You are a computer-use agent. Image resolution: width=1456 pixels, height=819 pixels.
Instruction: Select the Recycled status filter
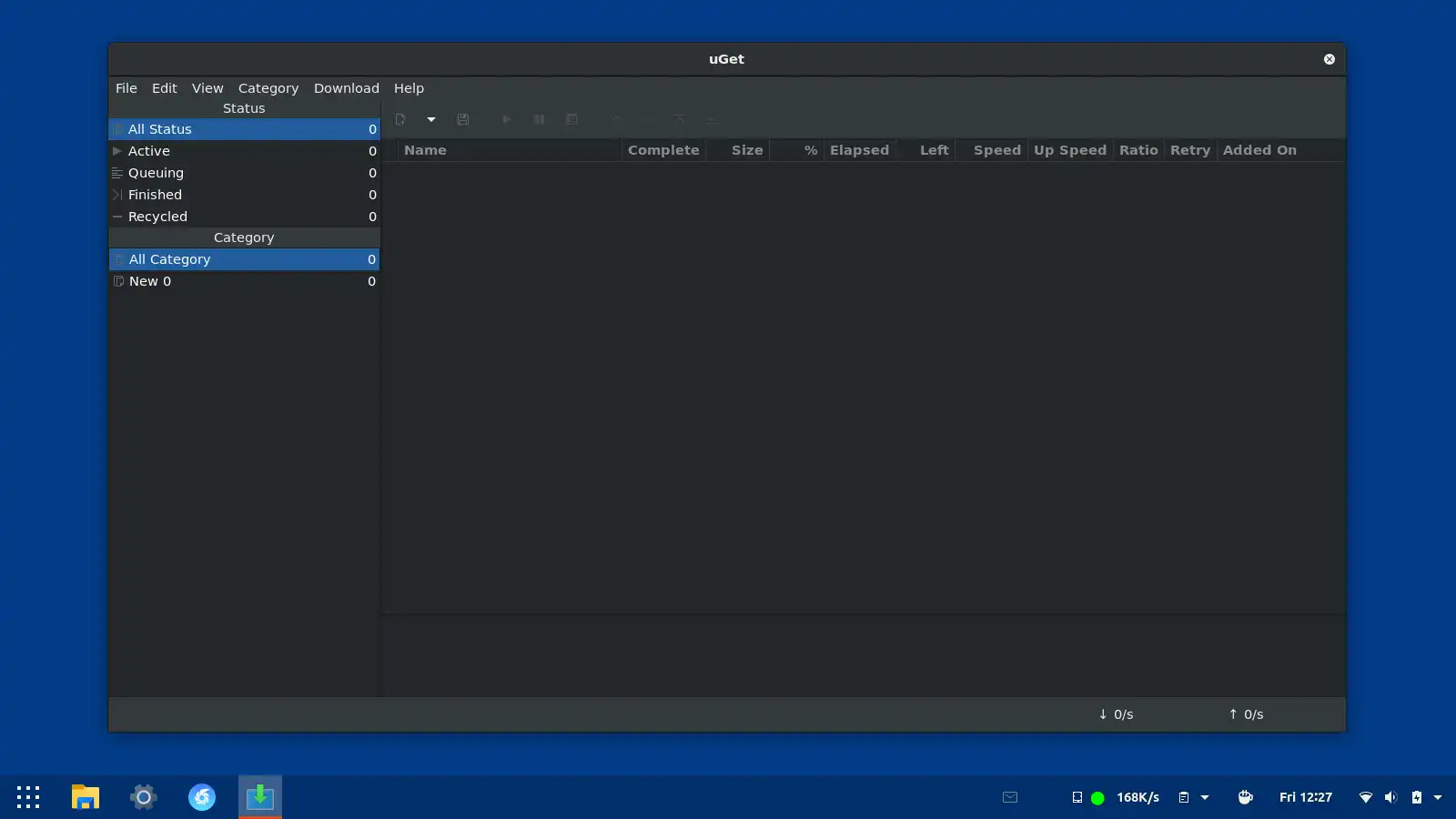[x=244, y=217]
